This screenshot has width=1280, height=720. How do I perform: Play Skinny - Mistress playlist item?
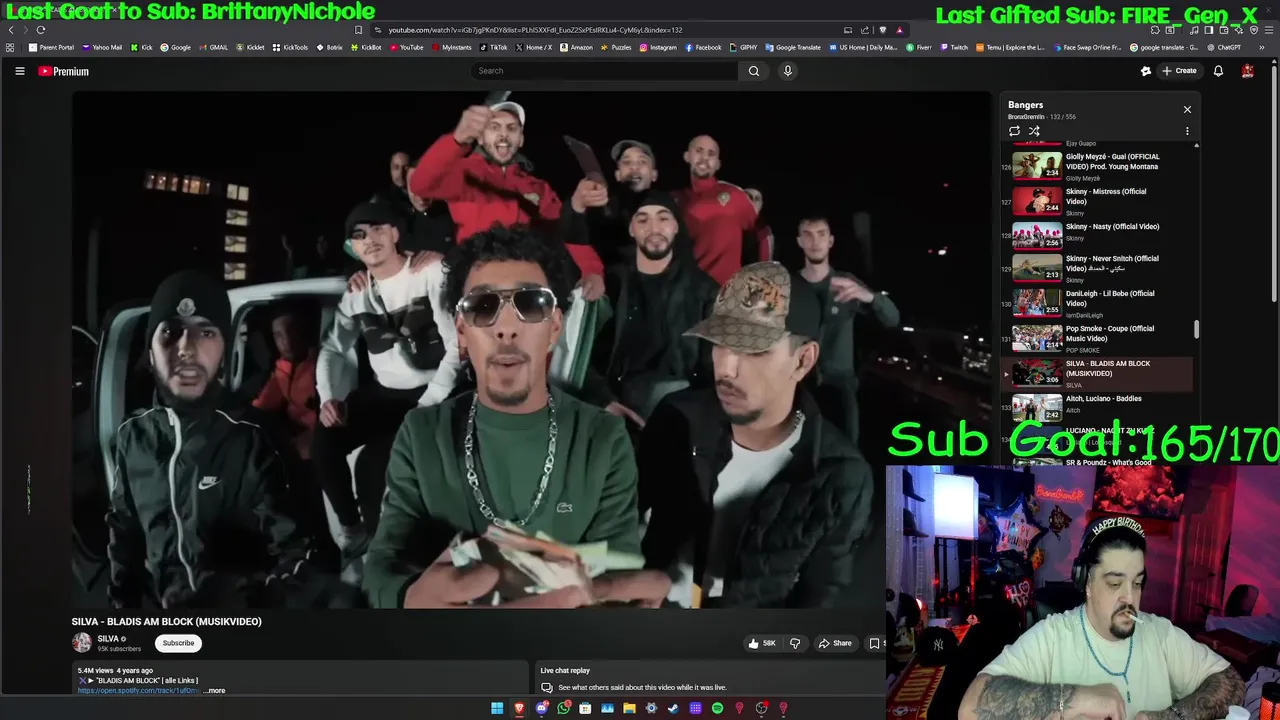tap(1097, 200)
